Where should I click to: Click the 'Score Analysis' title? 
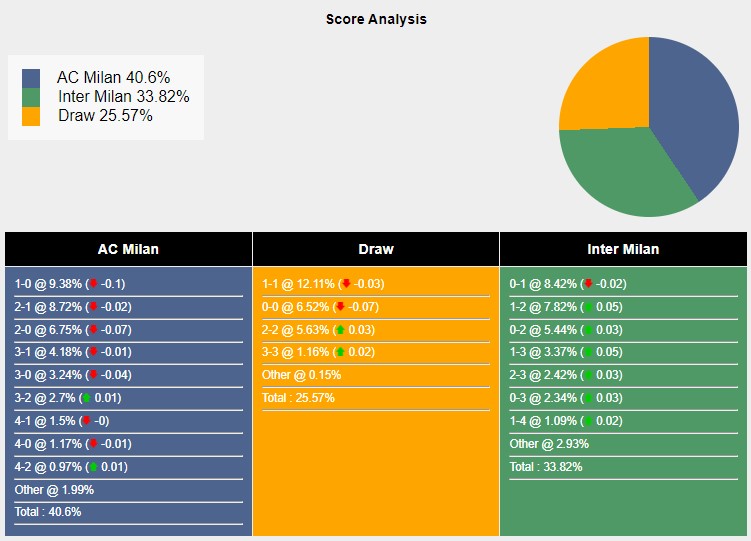(376, 19)
